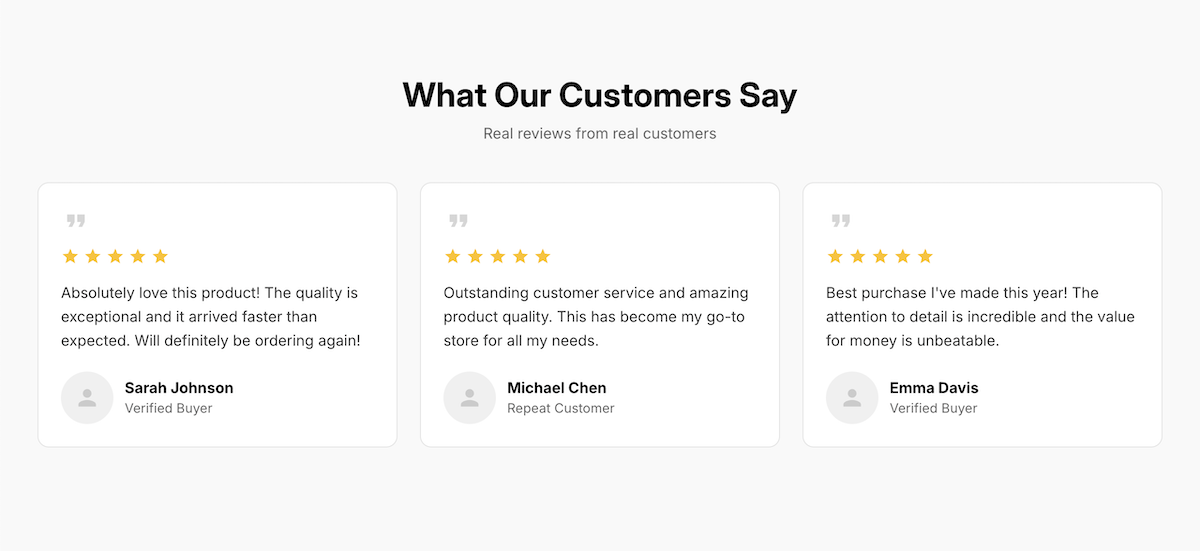
Task: Click Emma Davis's avatar icon
Action: [x=852, y=398]
